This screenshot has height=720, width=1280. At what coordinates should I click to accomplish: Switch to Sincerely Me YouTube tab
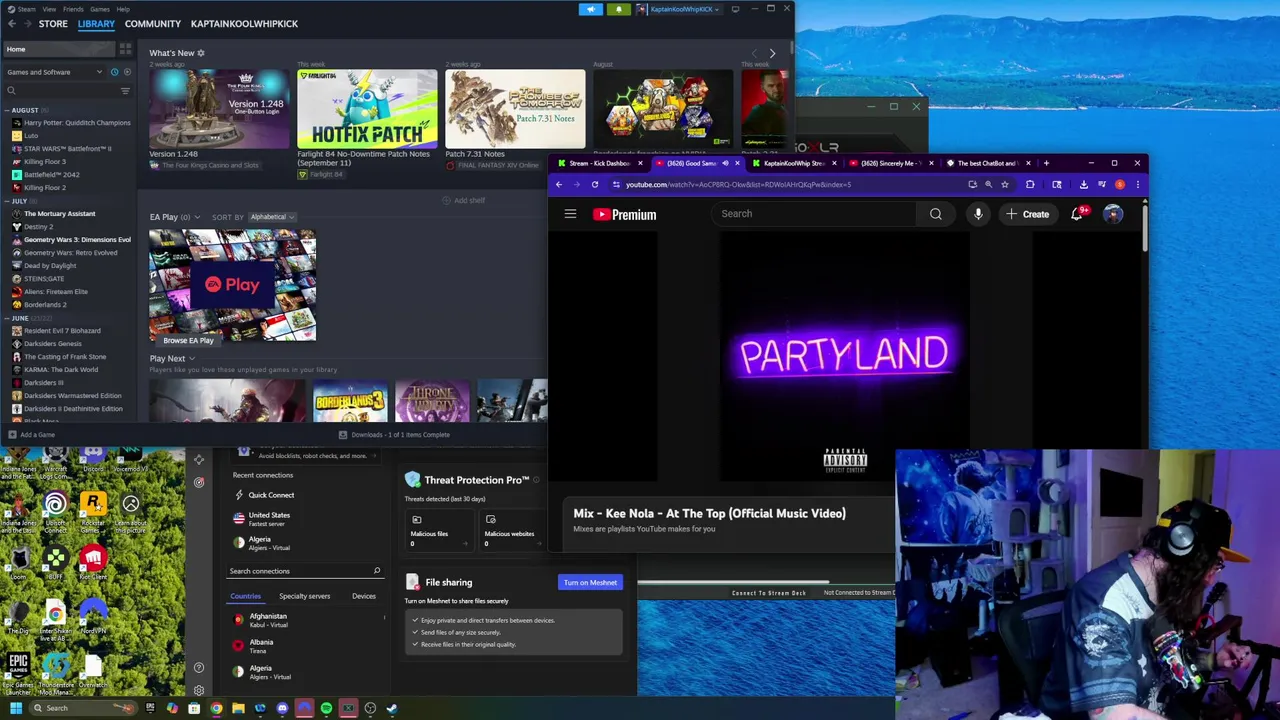pyautogui.click(x=889, y=163)
